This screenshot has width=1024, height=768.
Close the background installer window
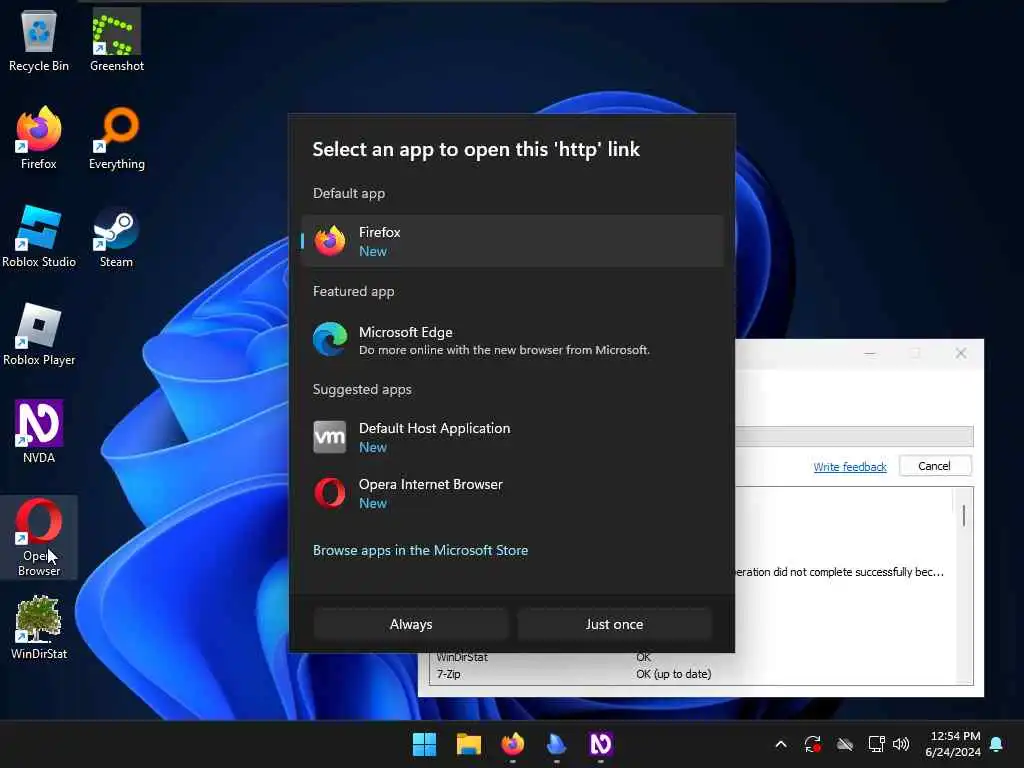pos(961,353)
